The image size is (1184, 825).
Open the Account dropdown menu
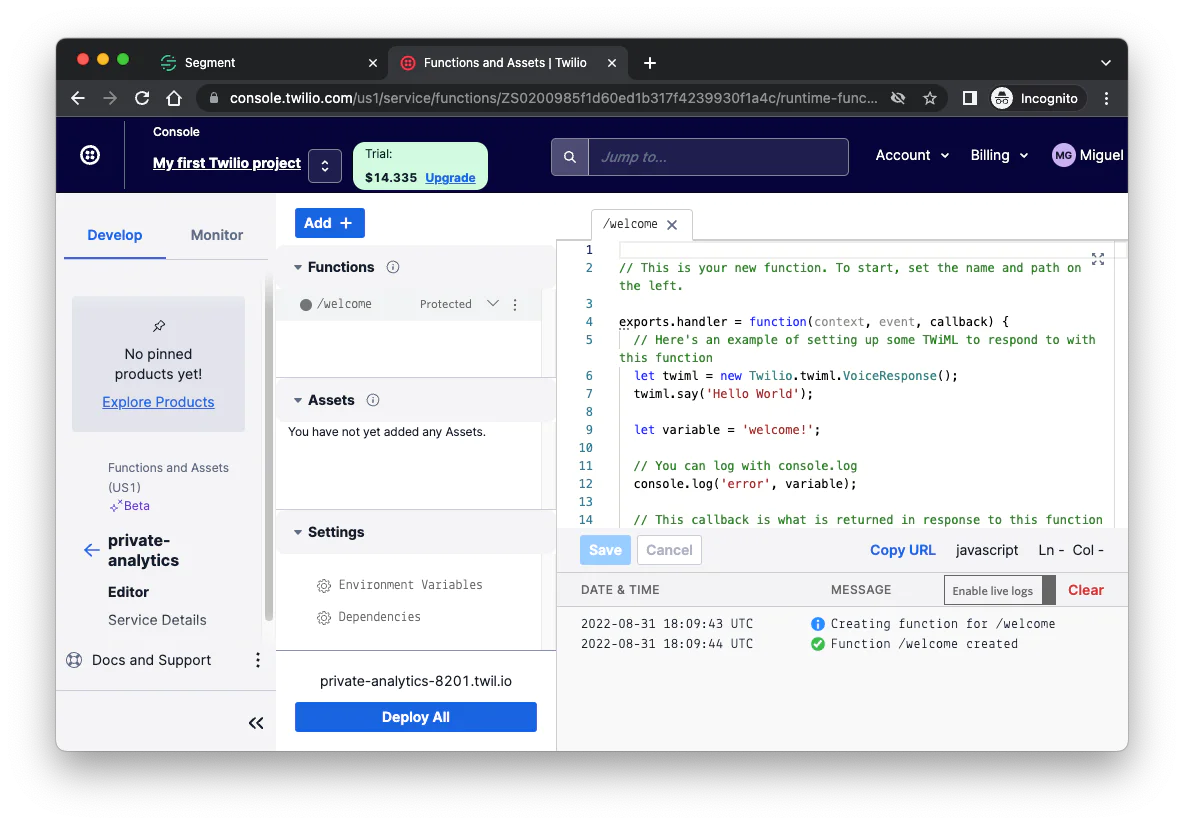(910, 155)
